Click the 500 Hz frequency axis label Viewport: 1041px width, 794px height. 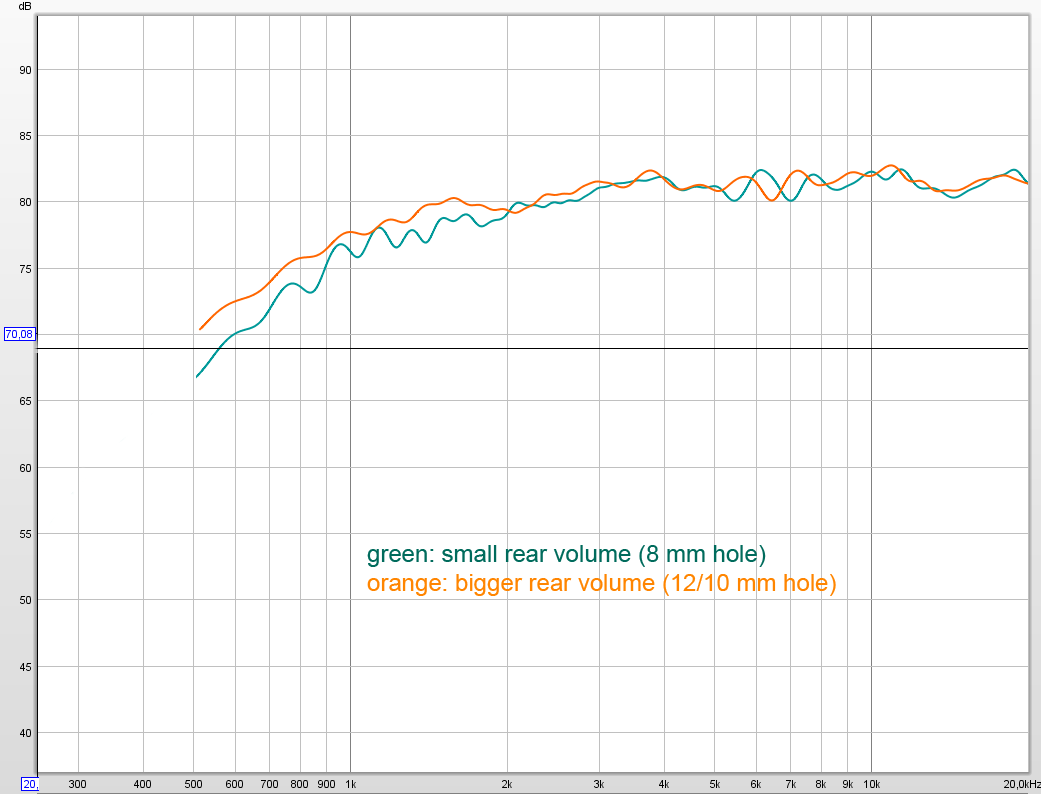193,784
